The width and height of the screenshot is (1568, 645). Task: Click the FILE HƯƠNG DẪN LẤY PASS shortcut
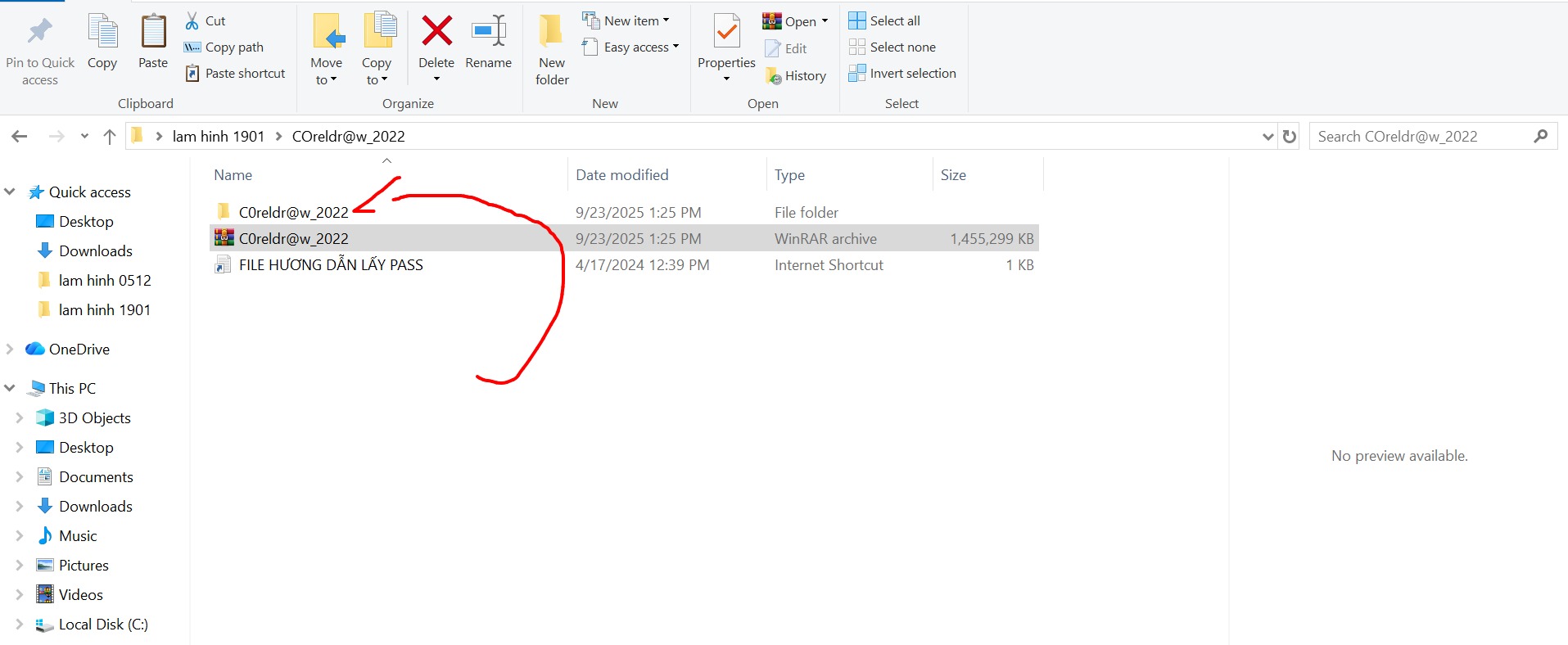click(x=330, y=264)
